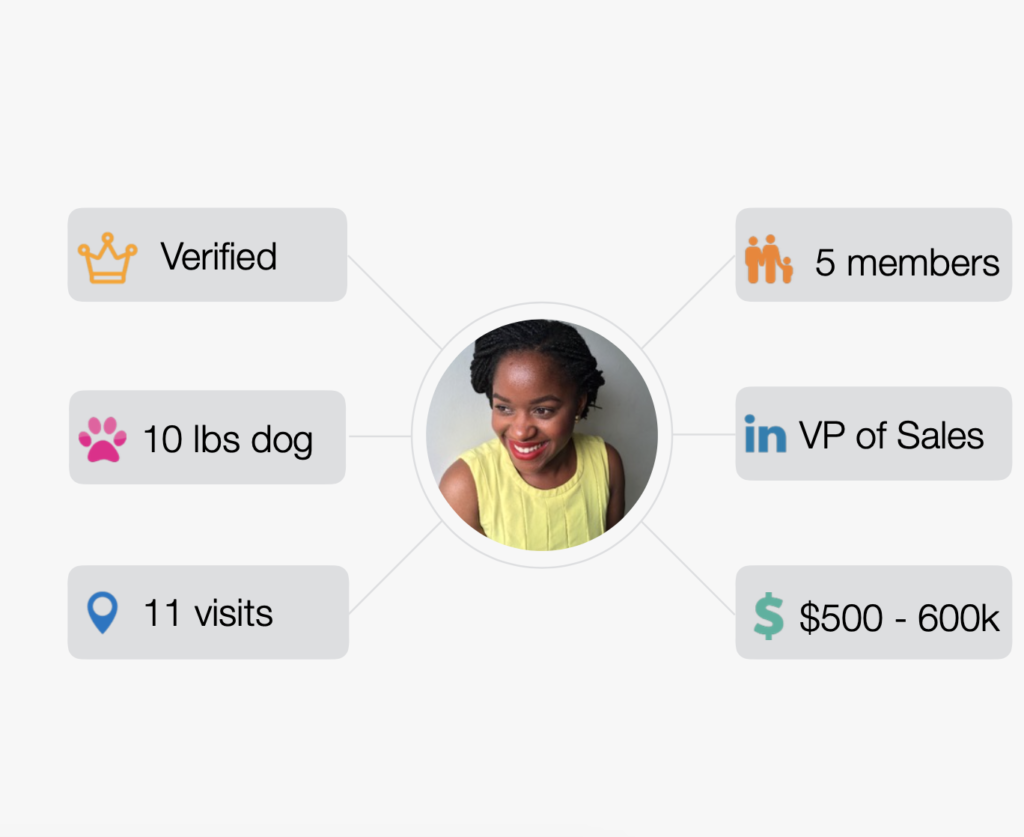Viewport: 1024px width, 837px height.
Task: Click the "11 visits" text
Action: (208, 613)
